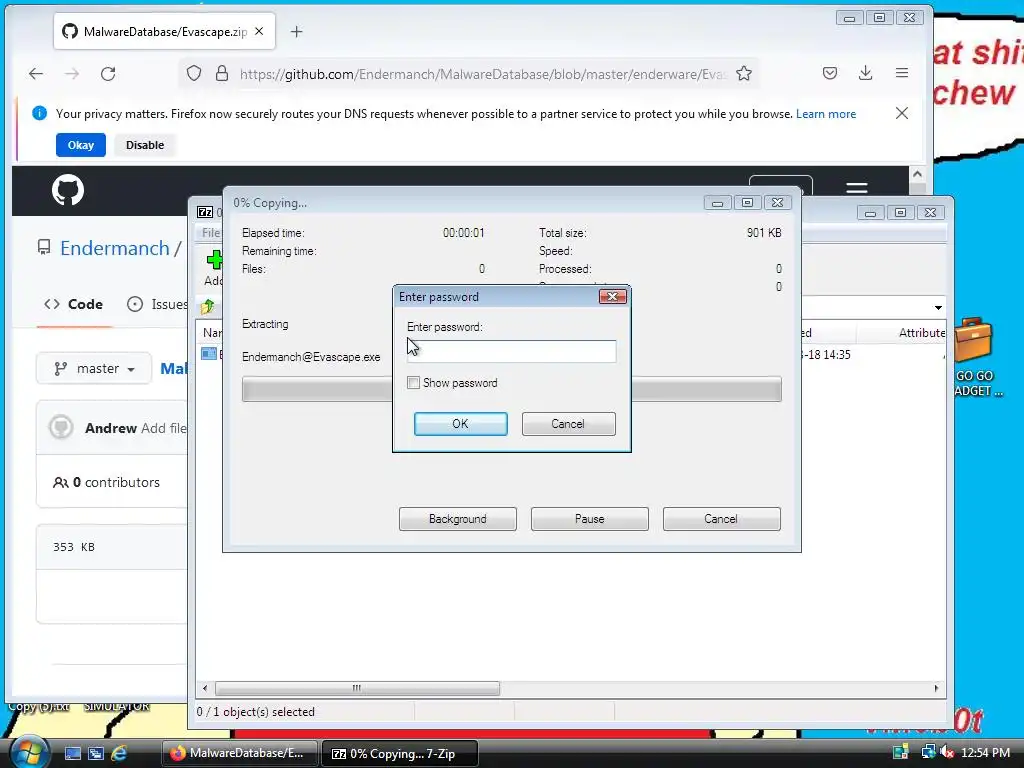The image size is (1024, 768).
Task: Open Firefox tracking protection shield
Action: click(x=194, y=74)
